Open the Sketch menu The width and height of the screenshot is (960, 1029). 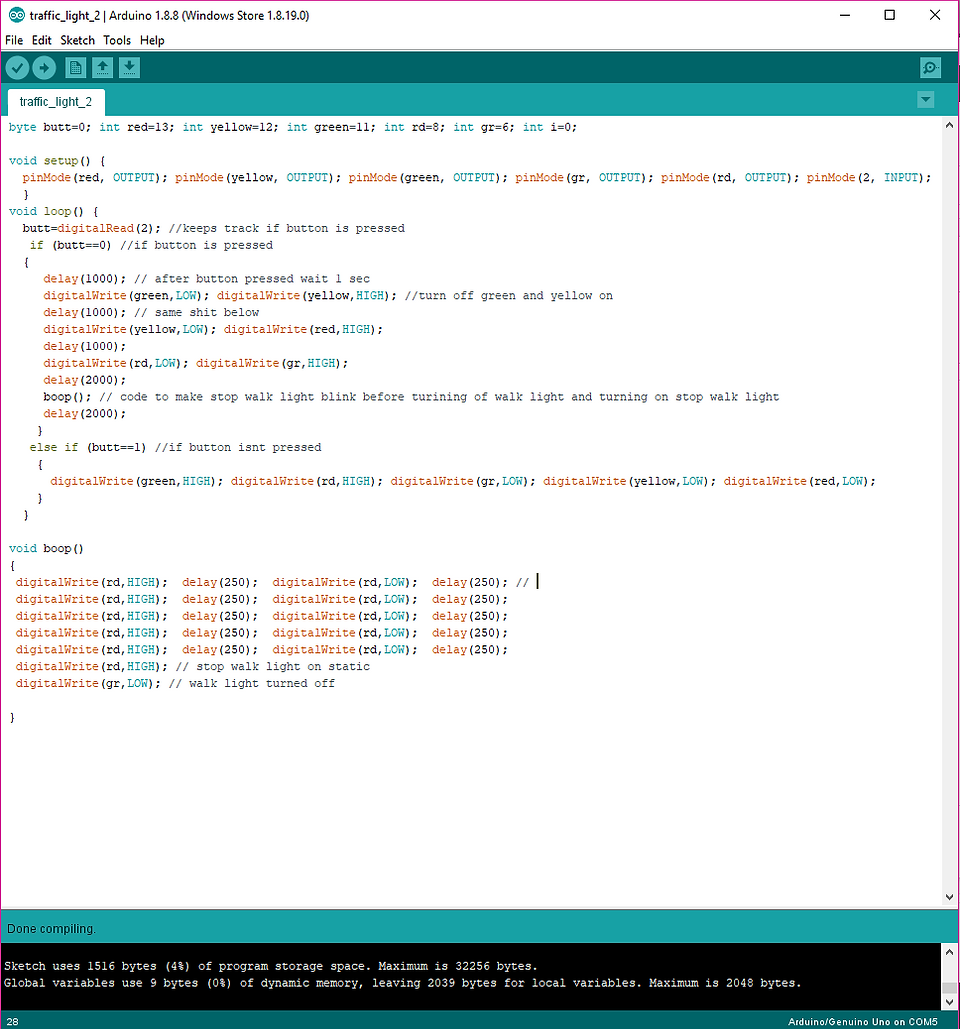[x=77, y=40]
